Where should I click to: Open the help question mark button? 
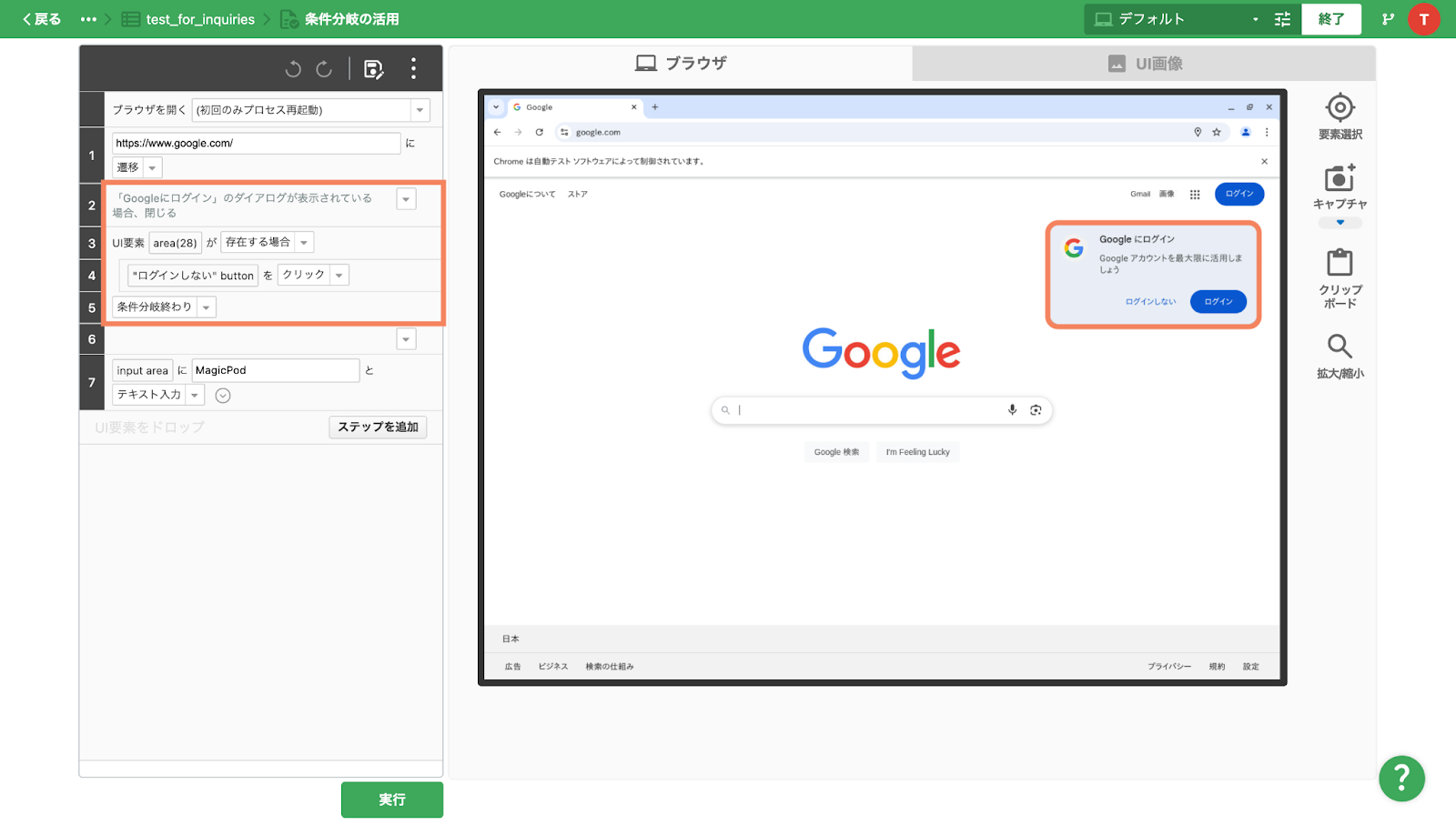(1401, 779)
